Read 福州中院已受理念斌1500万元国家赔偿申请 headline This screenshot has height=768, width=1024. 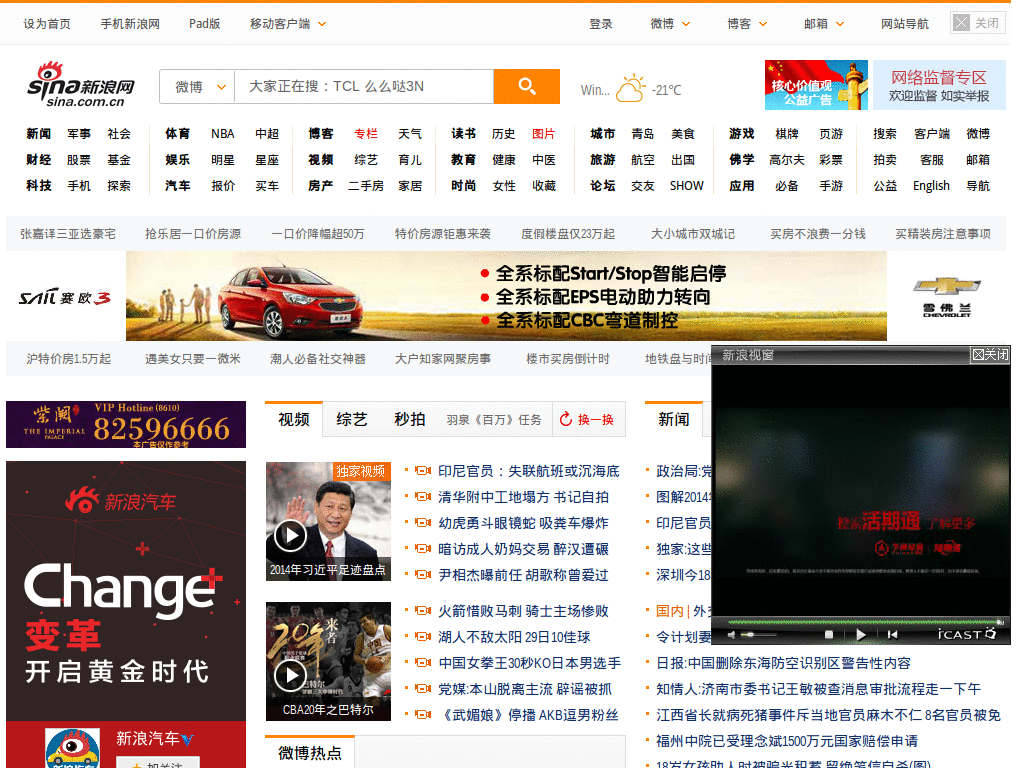787,741
